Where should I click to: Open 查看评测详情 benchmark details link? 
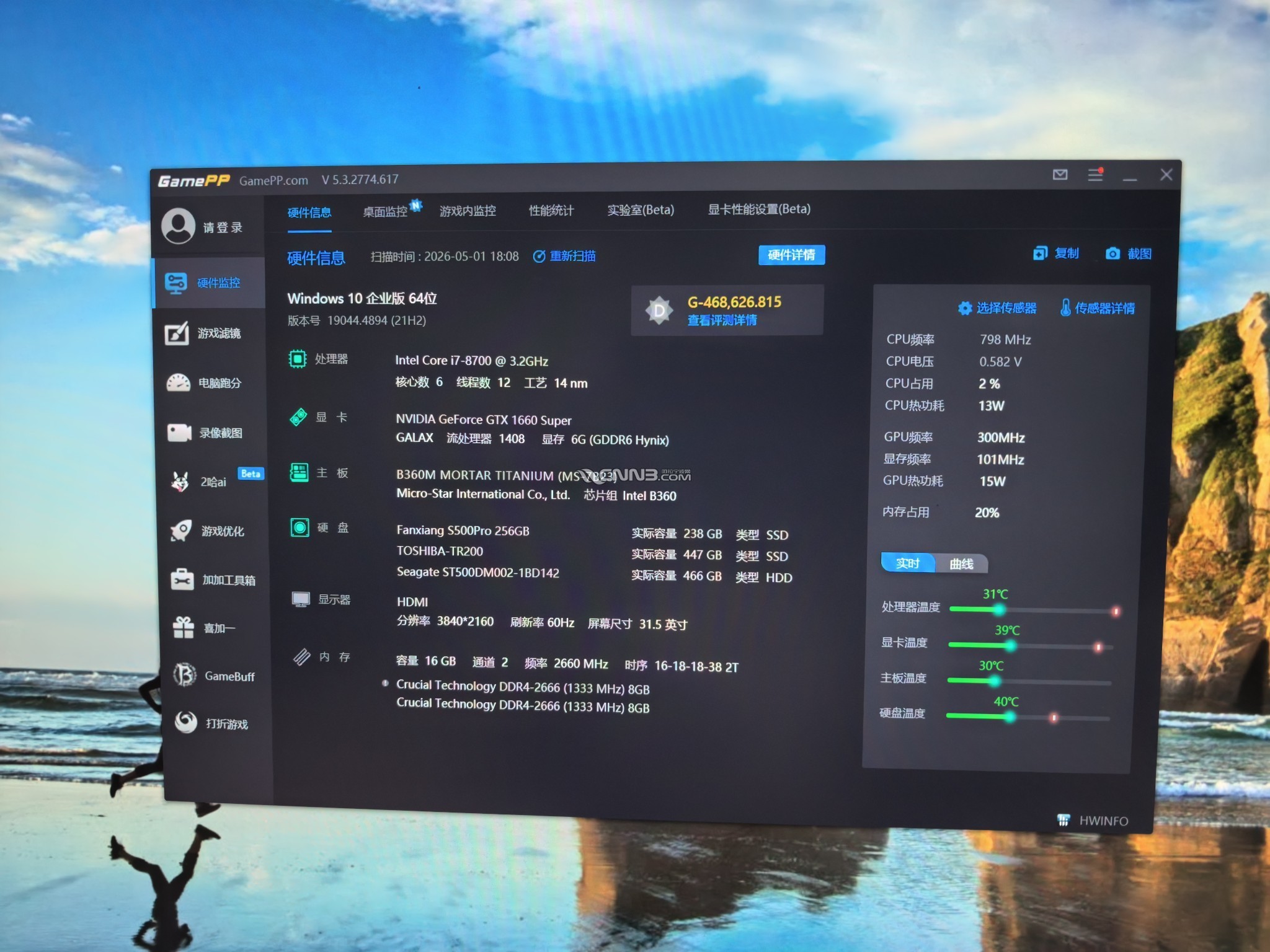click(722, 320)
